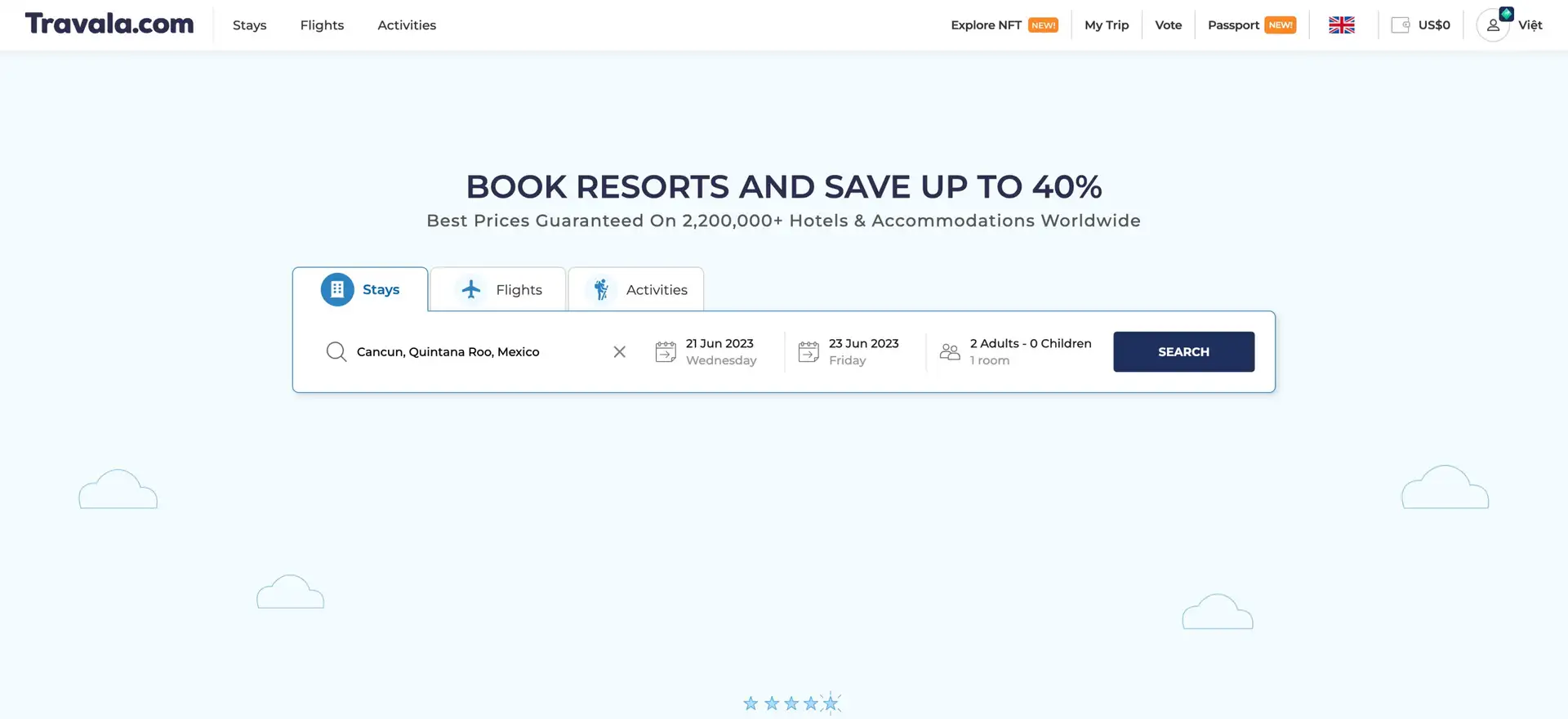
Task: Open the 23 Jun 2023 check-out date picker
Action: pyautogui.click(x=863, y=351)
